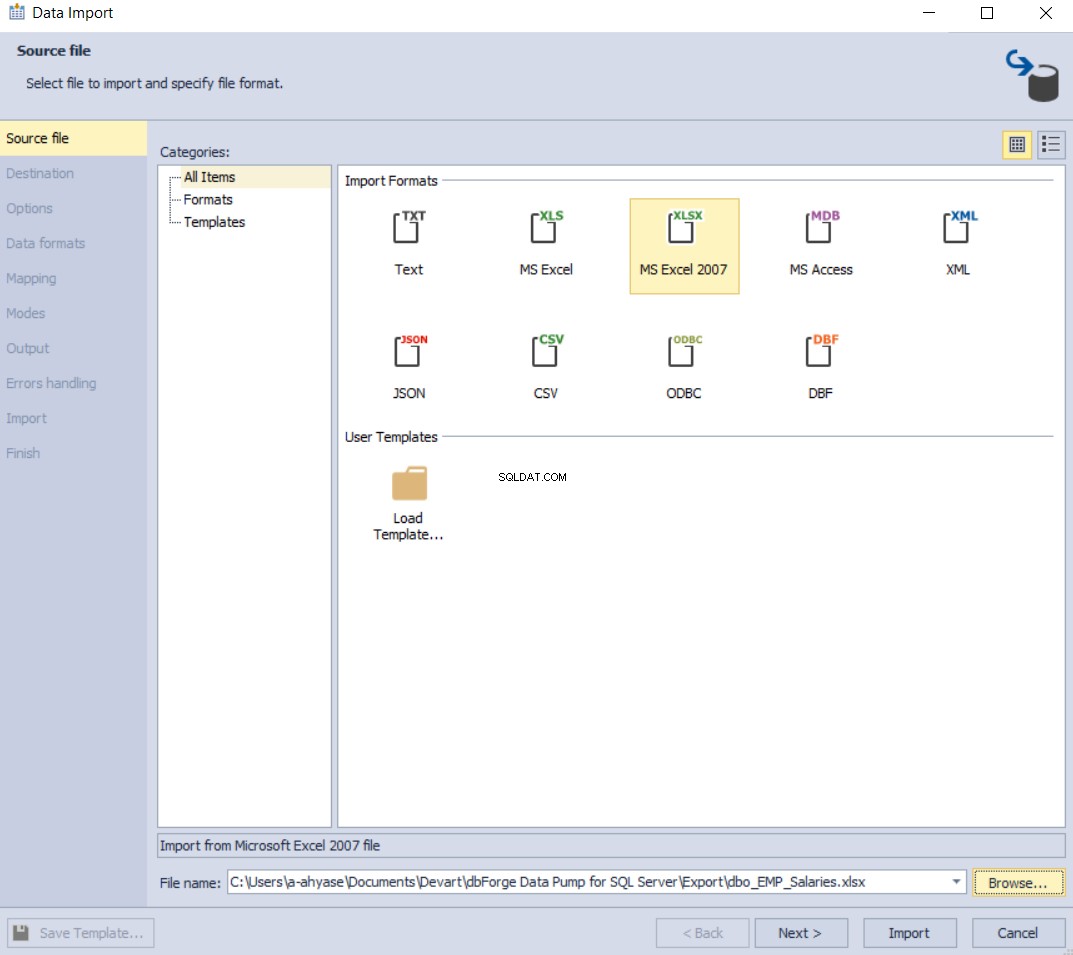Select the Text TXT import format
1073x955 pixels.
coord(409,244)
